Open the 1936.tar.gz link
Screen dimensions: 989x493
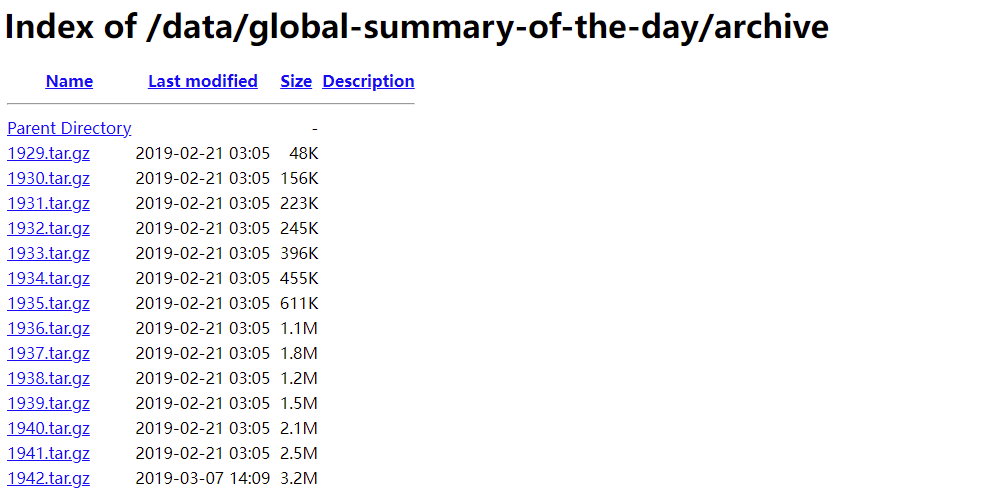coord(48,328)
